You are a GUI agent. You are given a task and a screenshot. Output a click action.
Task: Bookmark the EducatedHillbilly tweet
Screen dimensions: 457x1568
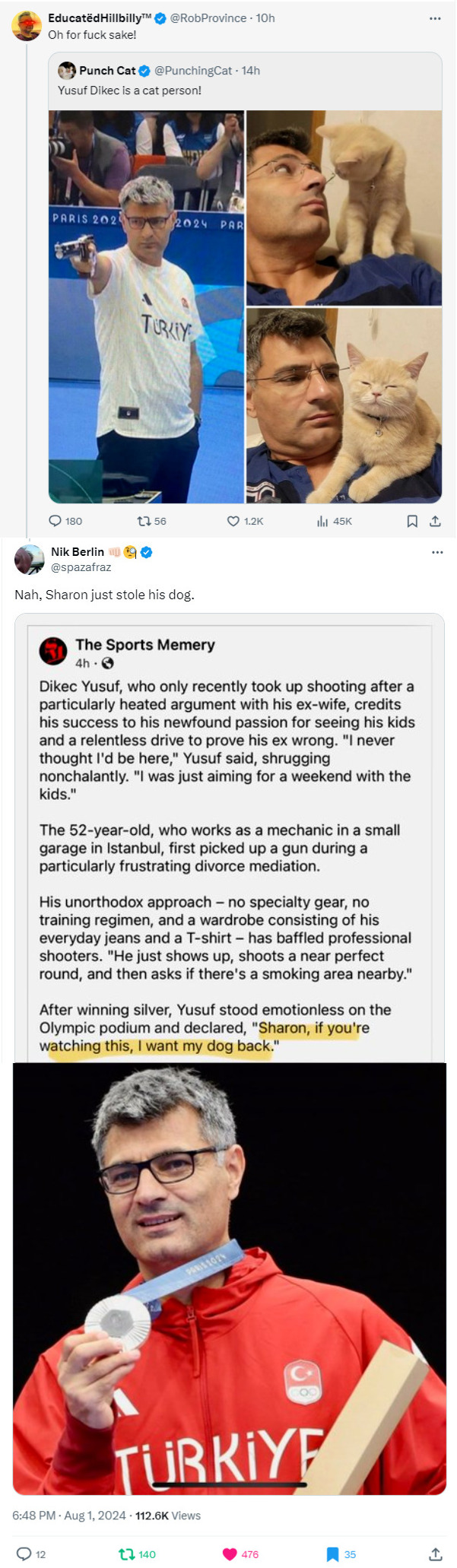point(412,521)
